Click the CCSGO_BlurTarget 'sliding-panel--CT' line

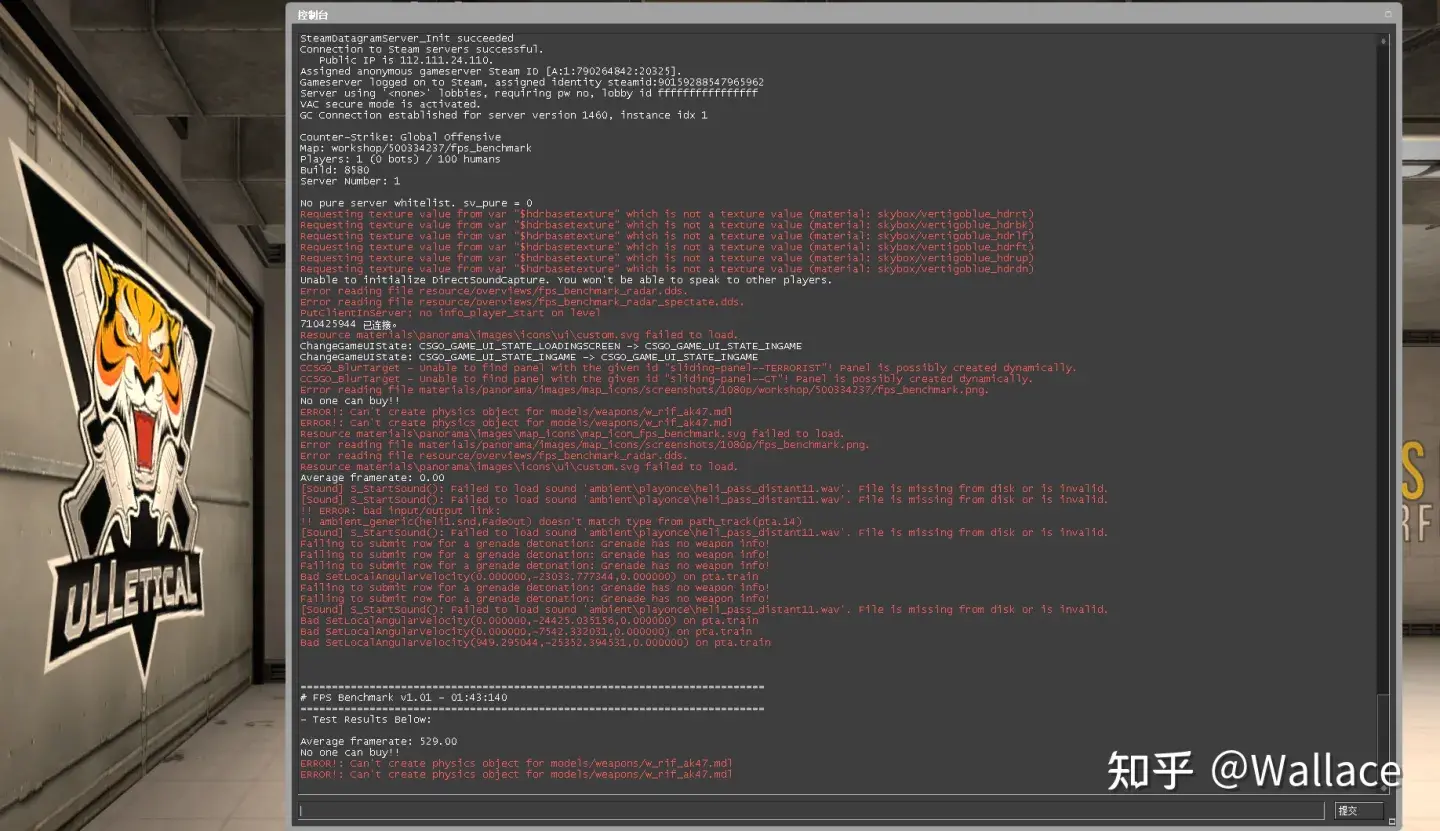666,379
